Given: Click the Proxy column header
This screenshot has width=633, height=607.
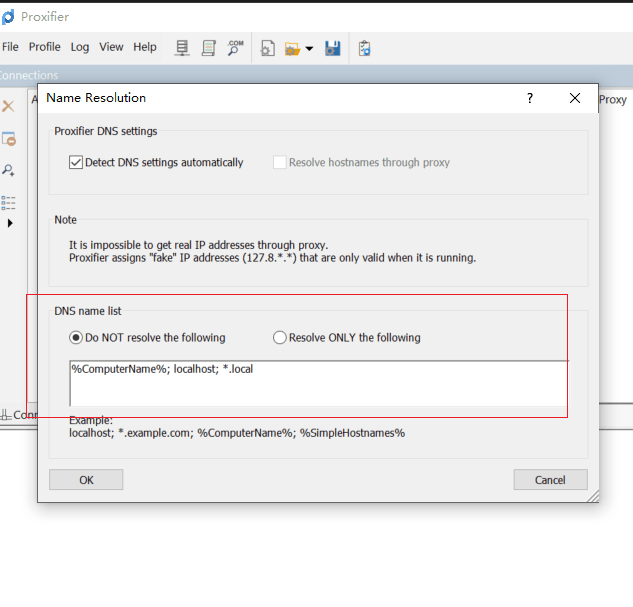Looking at the screenshot, I should pos(612,100).
